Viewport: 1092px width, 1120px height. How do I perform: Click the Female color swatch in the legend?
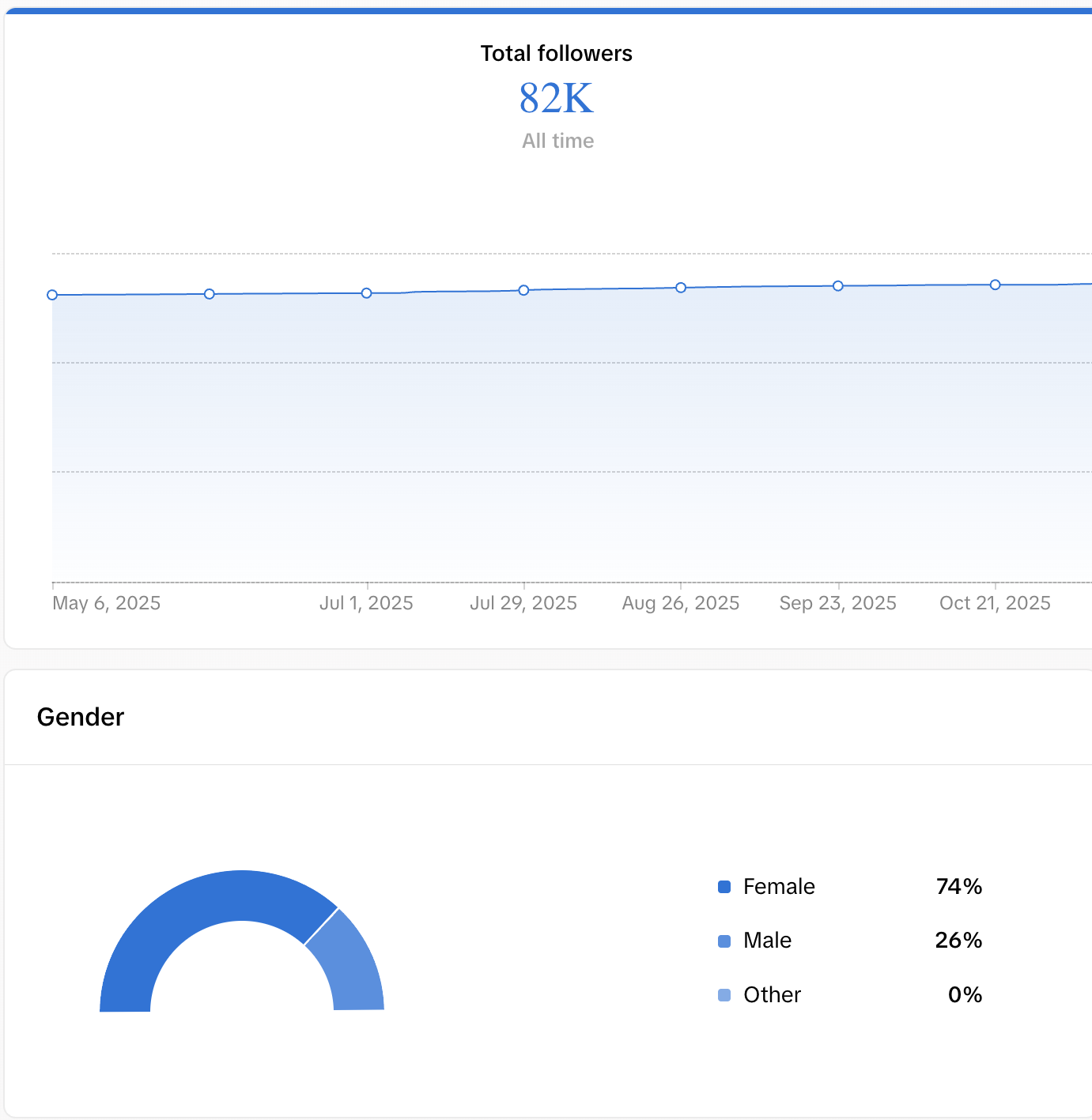point(724,887)
